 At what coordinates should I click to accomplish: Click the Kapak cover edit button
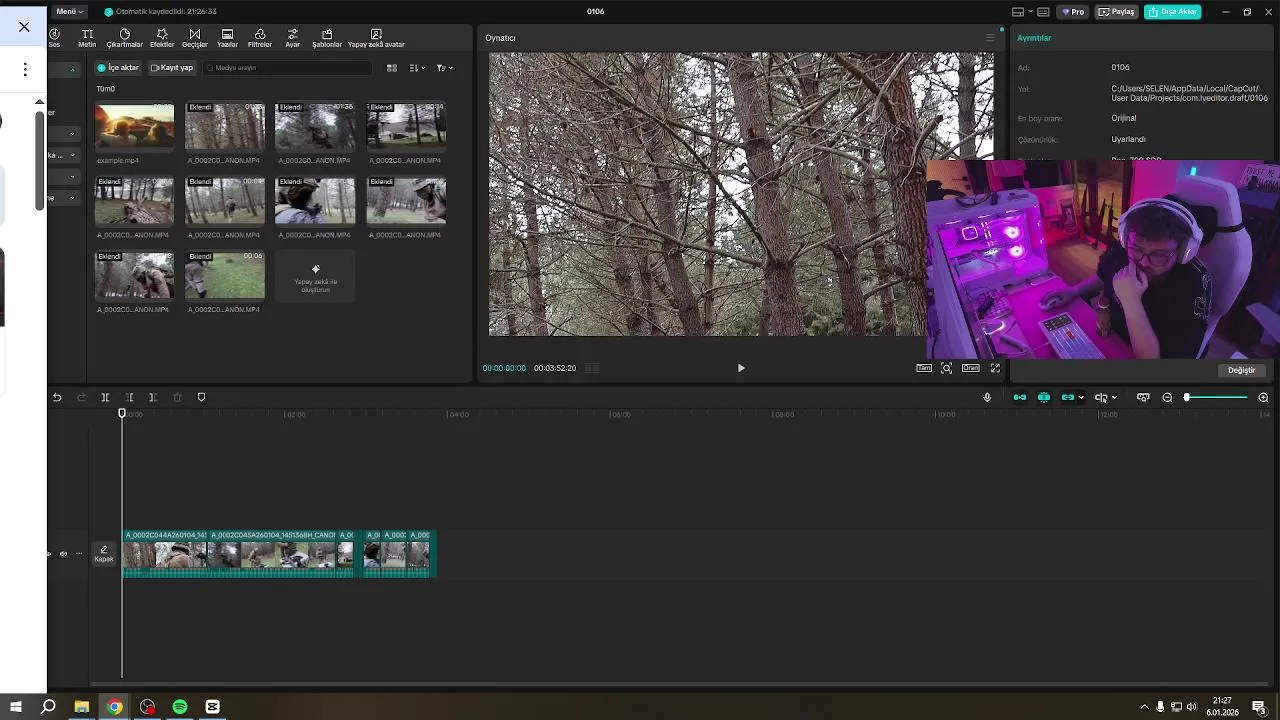click(104, 554)
